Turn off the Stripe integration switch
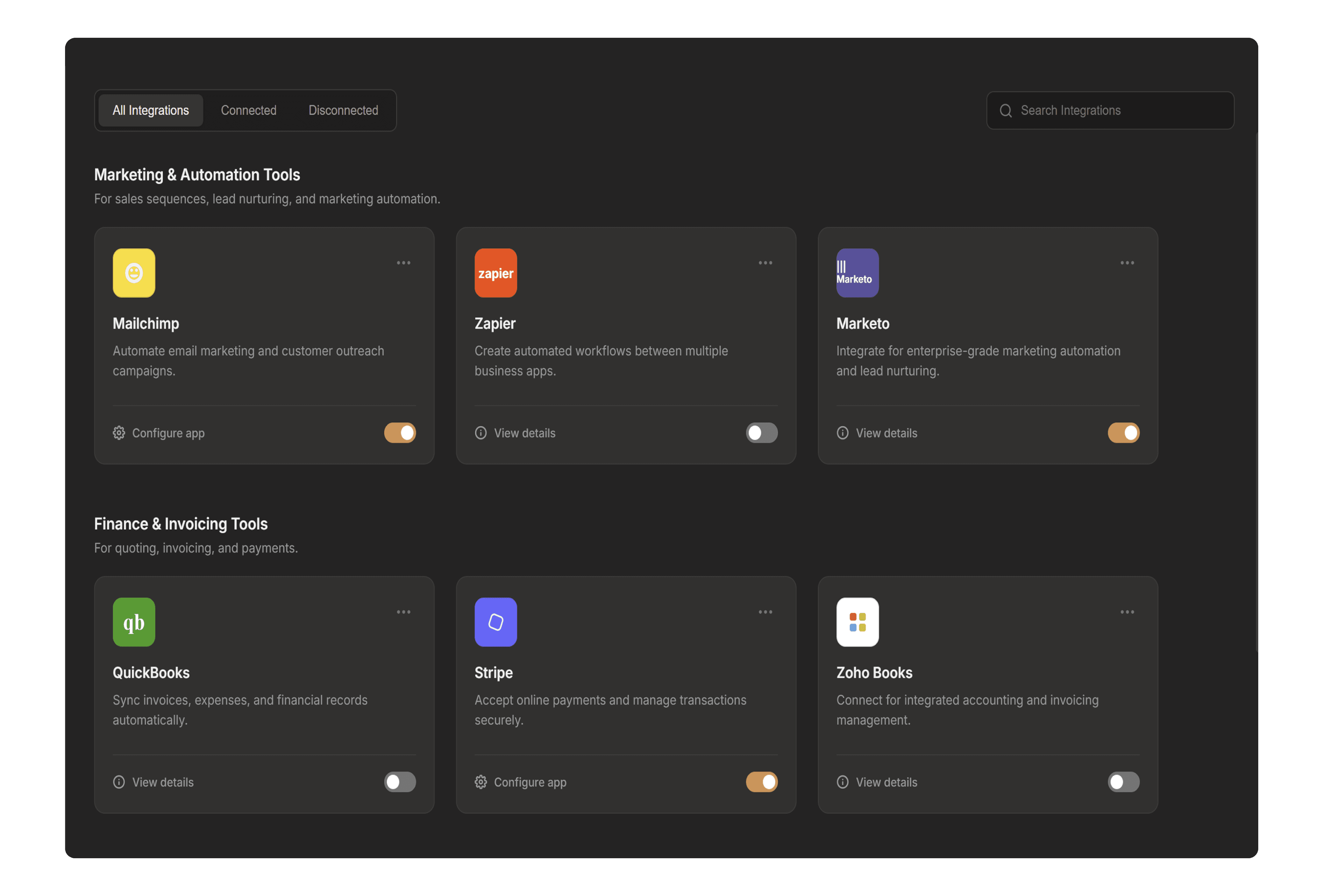 (x=762, y=782)
